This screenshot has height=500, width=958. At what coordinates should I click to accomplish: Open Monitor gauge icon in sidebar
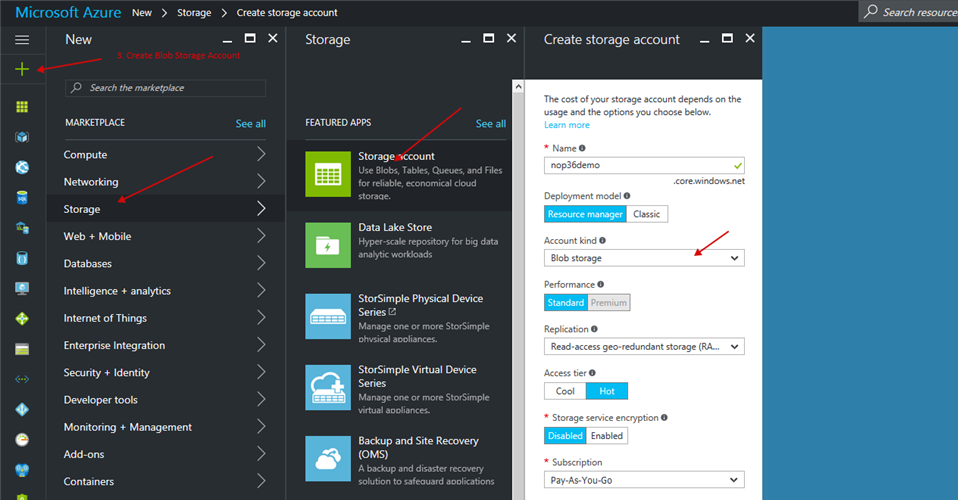(22, 439)
